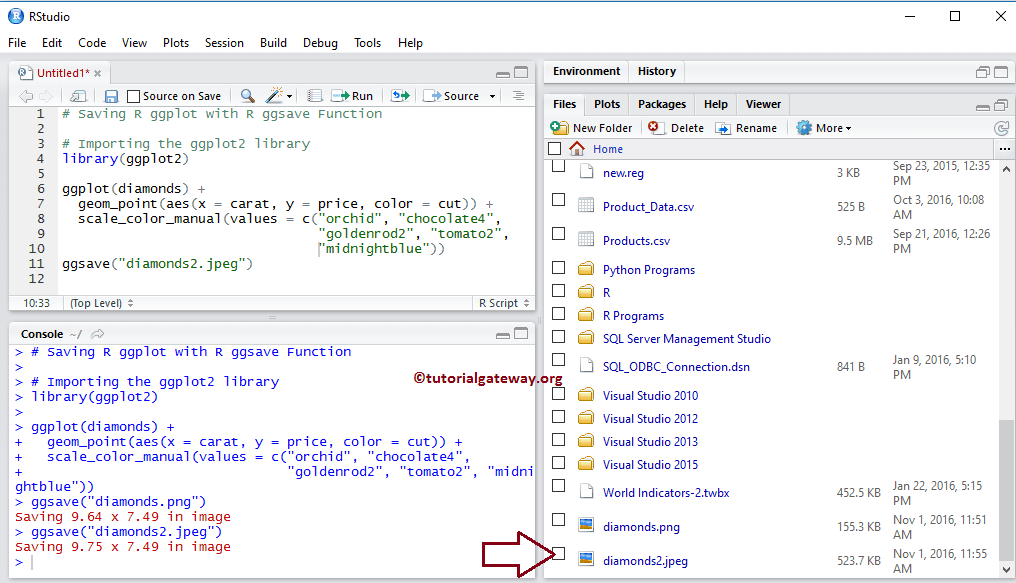Click the show in new window icon
The height and width of the screenshot is (583, 1016).
click(78, 96)
